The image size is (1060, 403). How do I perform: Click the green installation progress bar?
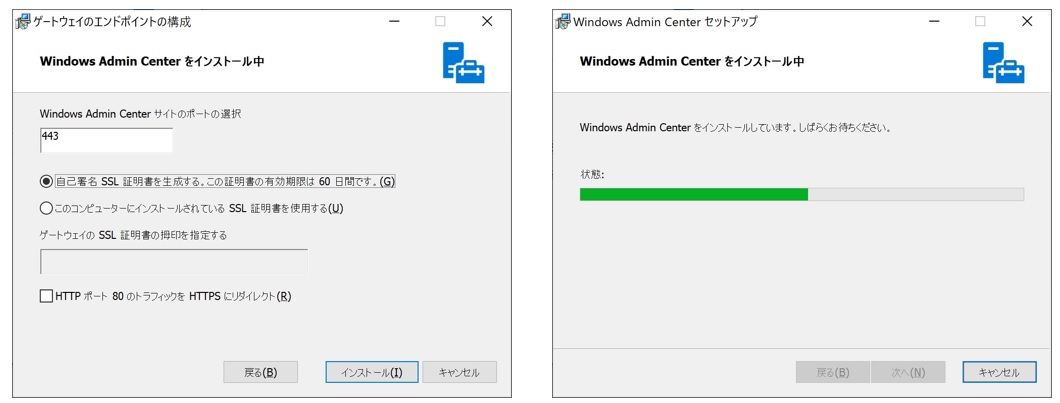694,194
